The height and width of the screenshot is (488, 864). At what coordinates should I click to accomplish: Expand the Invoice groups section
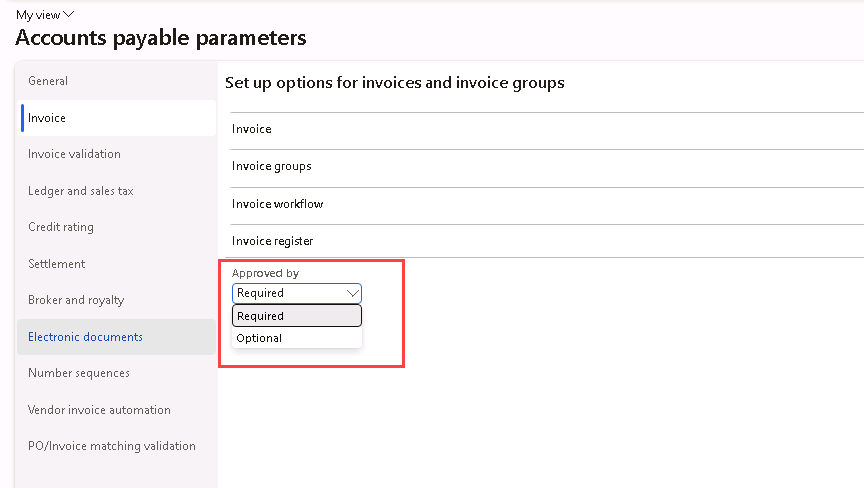coord(272,166)
